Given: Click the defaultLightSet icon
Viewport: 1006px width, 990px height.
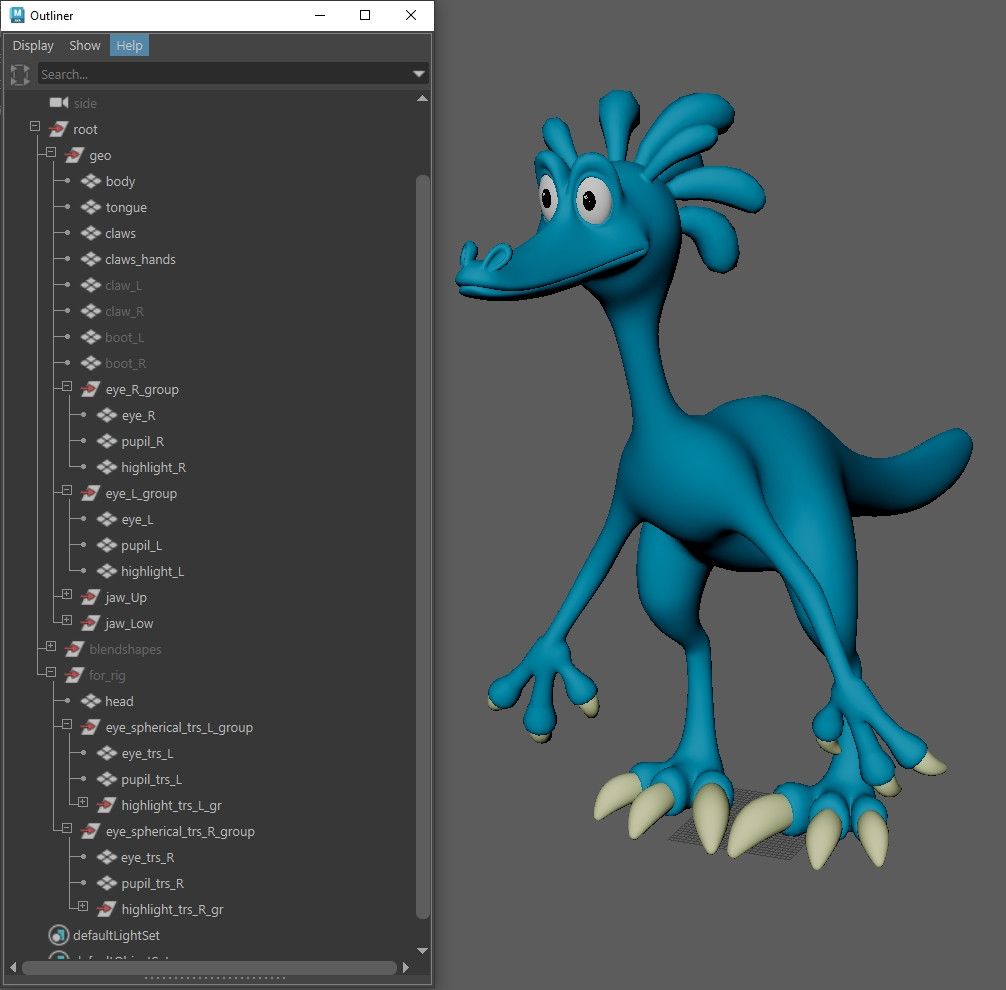Looking at the screenshot, I should pos(58,935).
